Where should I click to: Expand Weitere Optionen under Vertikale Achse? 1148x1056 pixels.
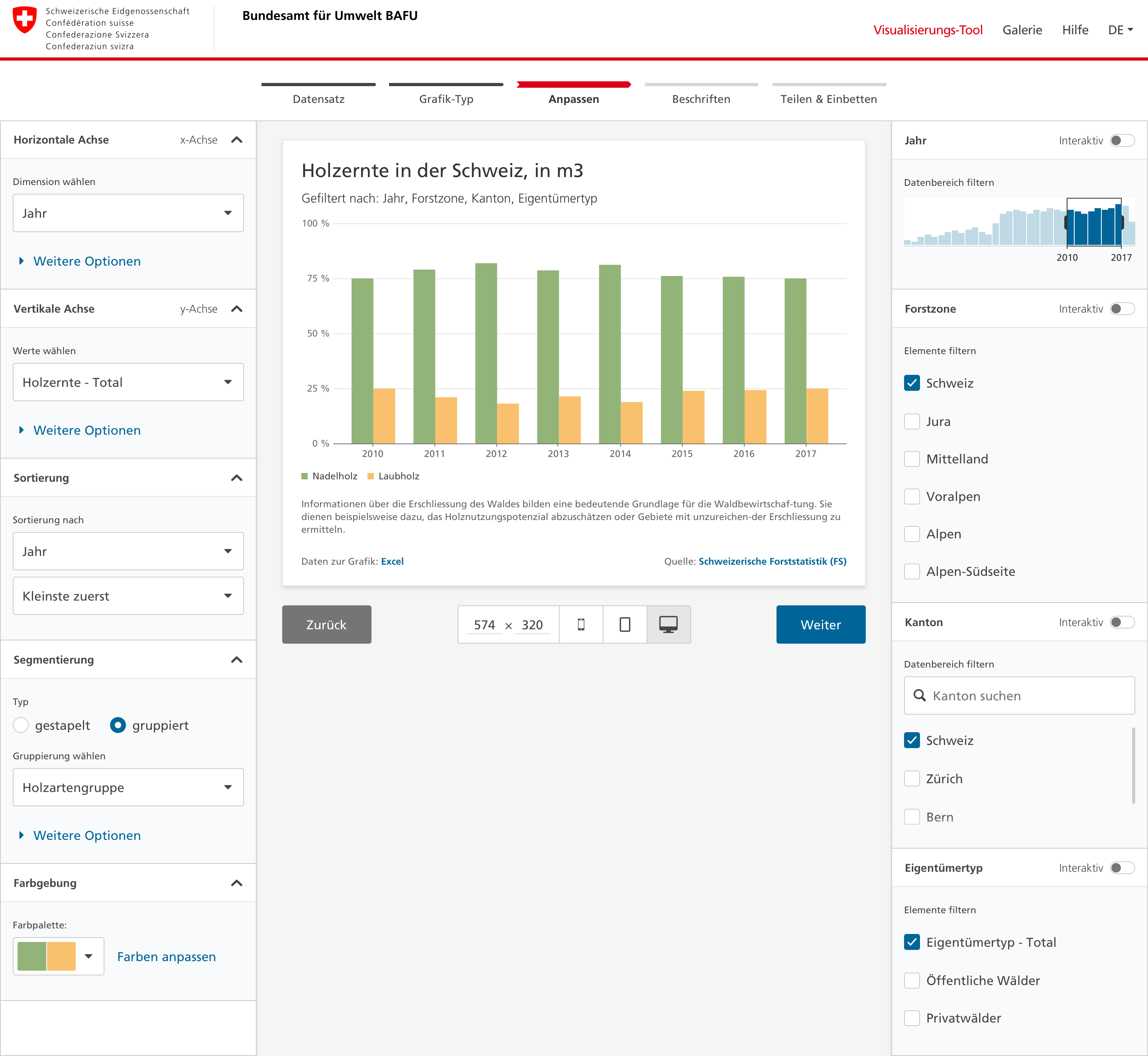[80, 430]
